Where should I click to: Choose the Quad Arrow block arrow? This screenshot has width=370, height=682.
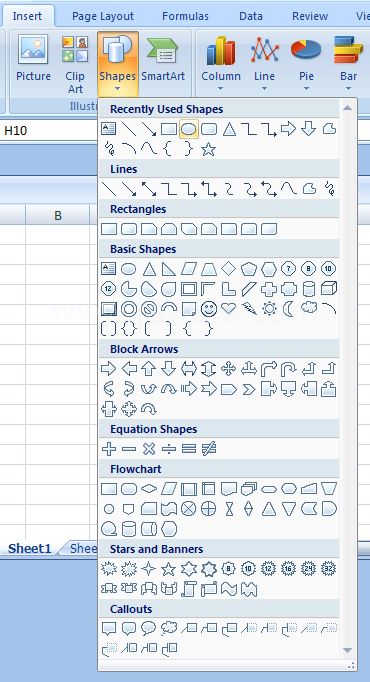pos(228,369)
